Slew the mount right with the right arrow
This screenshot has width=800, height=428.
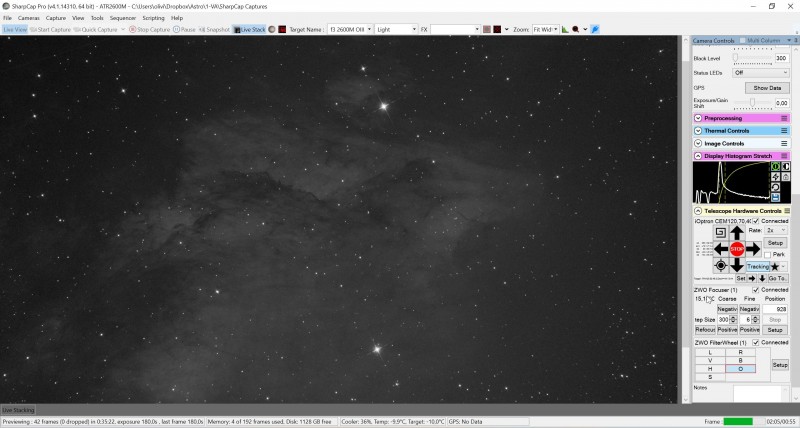pos(753,249)
